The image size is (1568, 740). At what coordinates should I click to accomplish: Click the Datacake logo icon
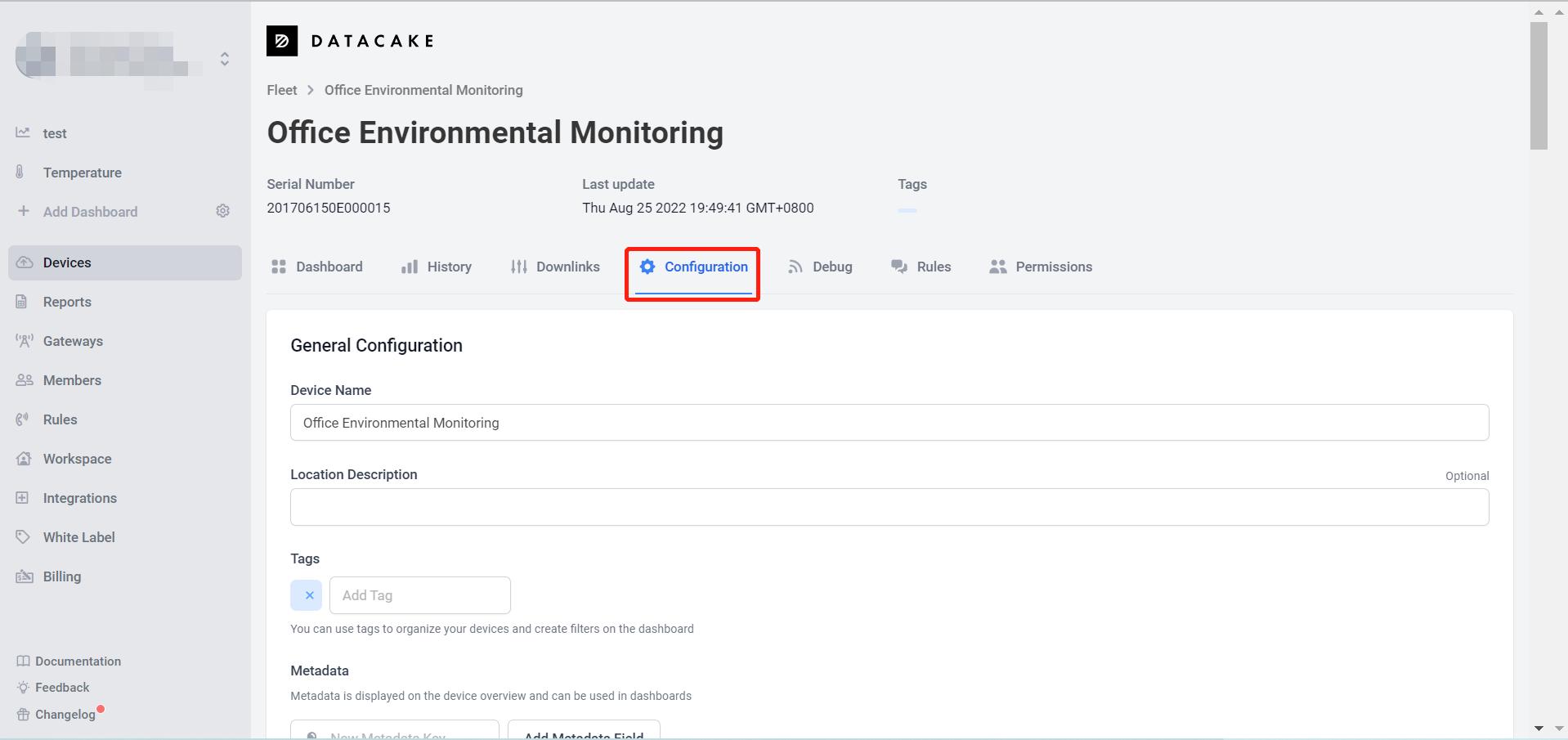(282, 41)
